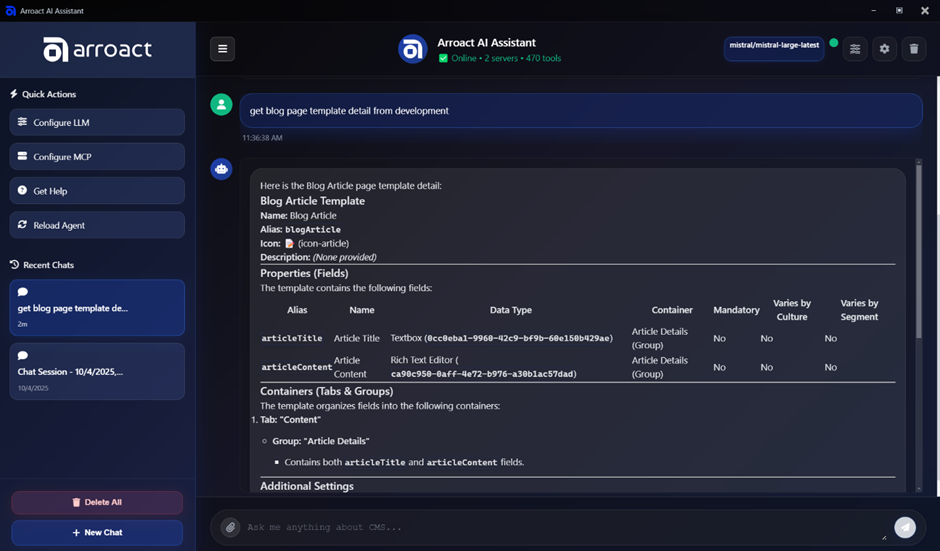Click the 'Ask me anything about CMS' input
Image resolution: width=940 pixels, height=551 pixels.
(x=564, y=527)
